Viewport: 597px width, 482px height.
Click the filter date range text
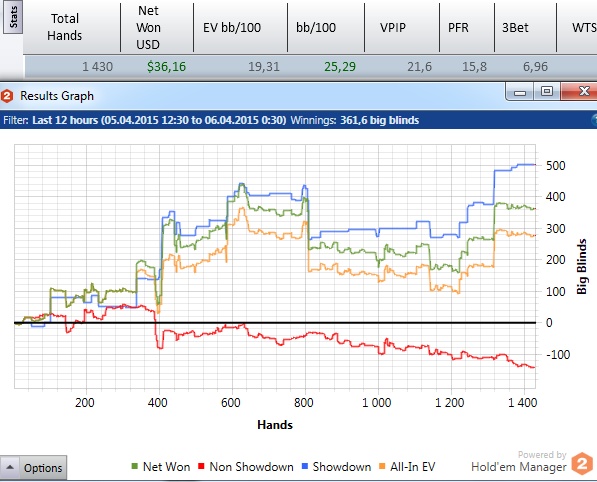(x=159, y=120)
